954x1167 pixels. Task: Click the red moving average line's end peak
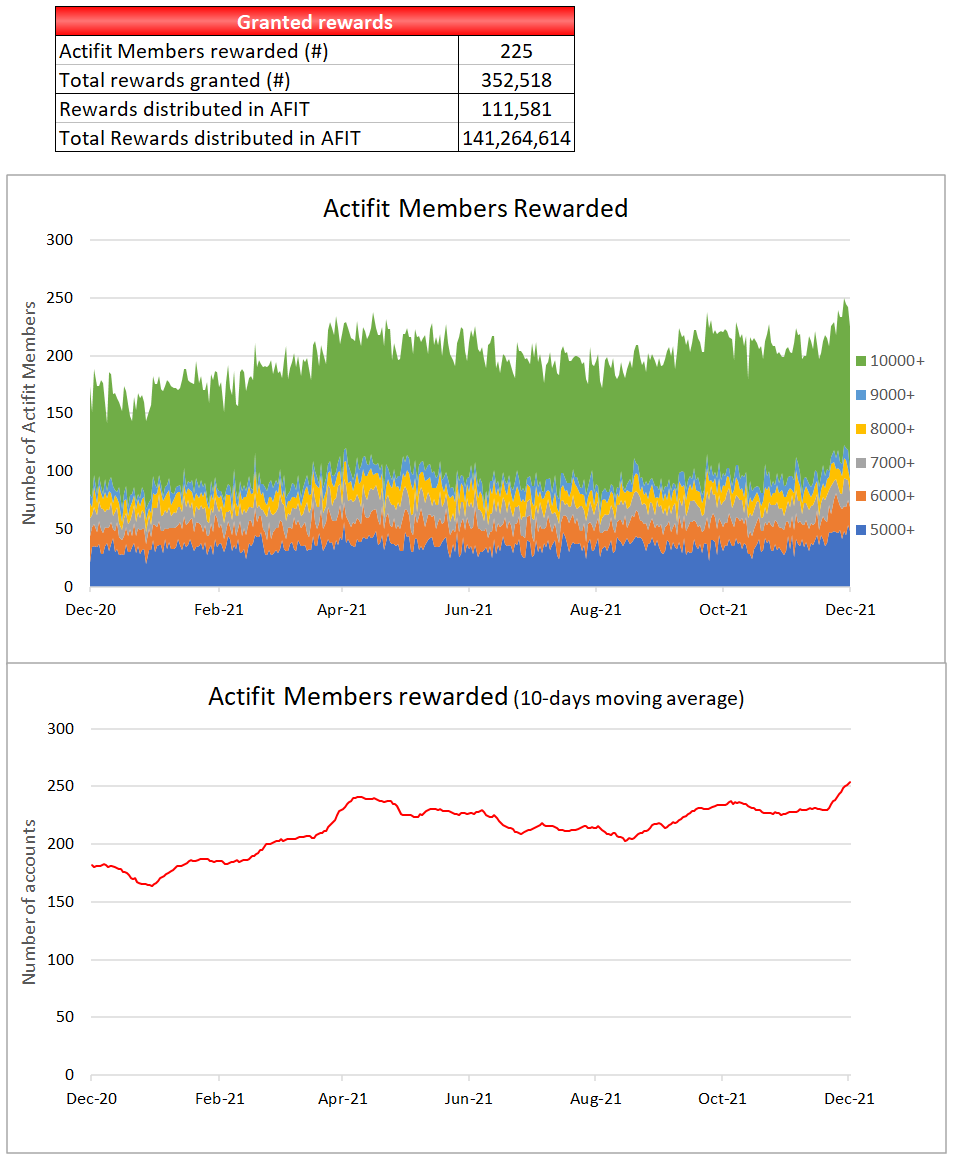849,783
